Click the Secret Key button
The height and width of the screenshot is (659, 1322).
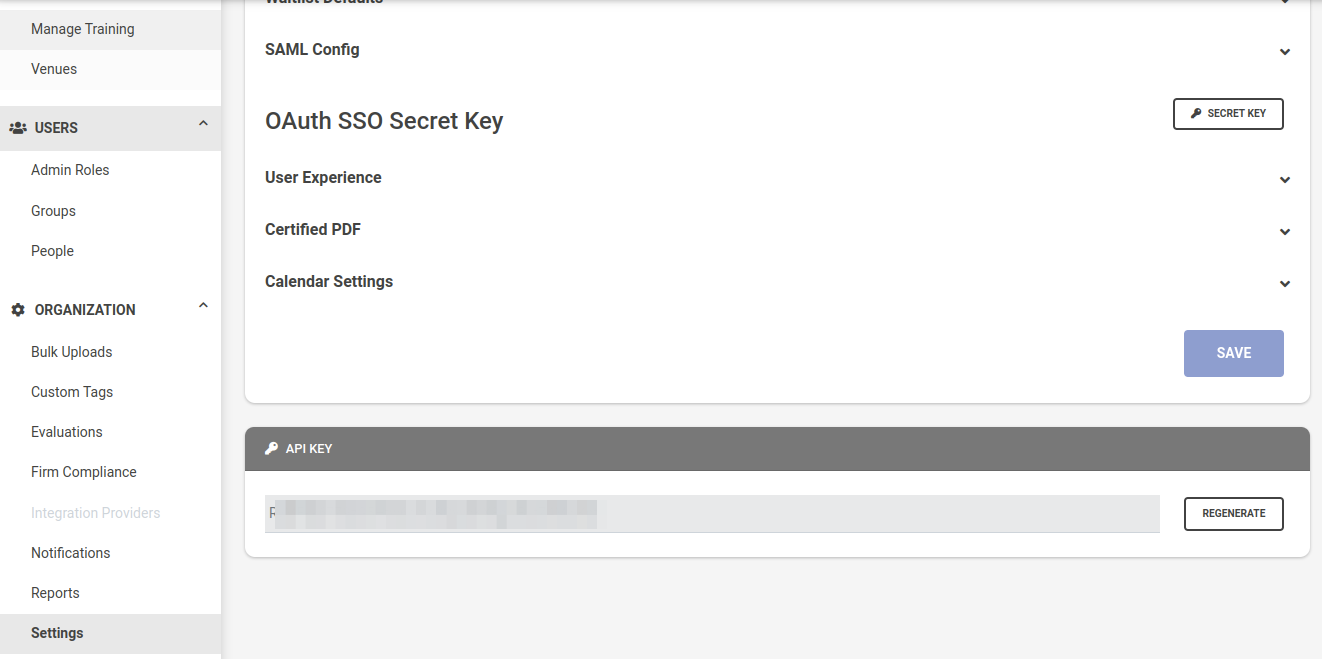[x=1228, y=114]
